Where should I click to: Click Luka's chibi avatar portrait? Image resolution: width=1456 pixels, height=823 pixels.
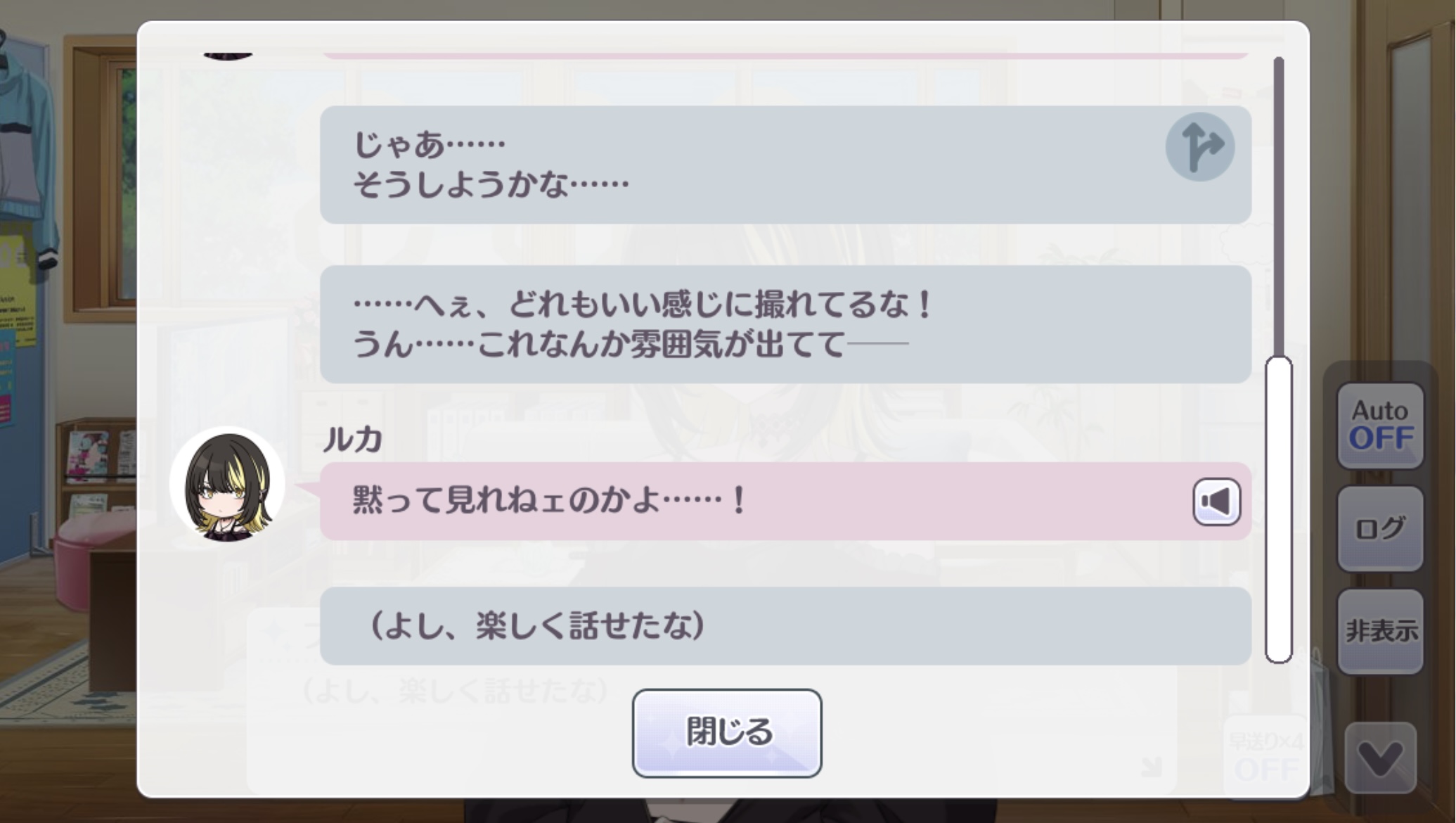227,485
